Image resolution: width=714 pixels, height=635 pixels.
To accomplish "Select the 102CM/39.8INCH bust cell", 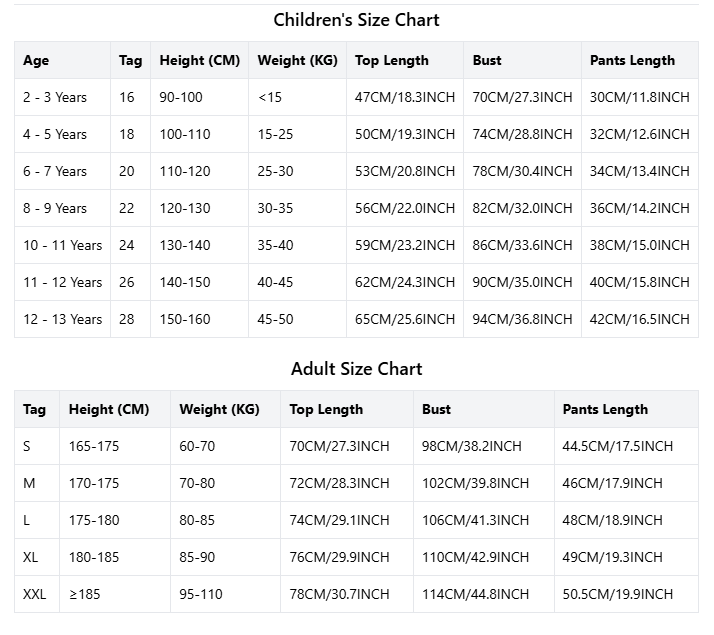I will pos(475,484).
